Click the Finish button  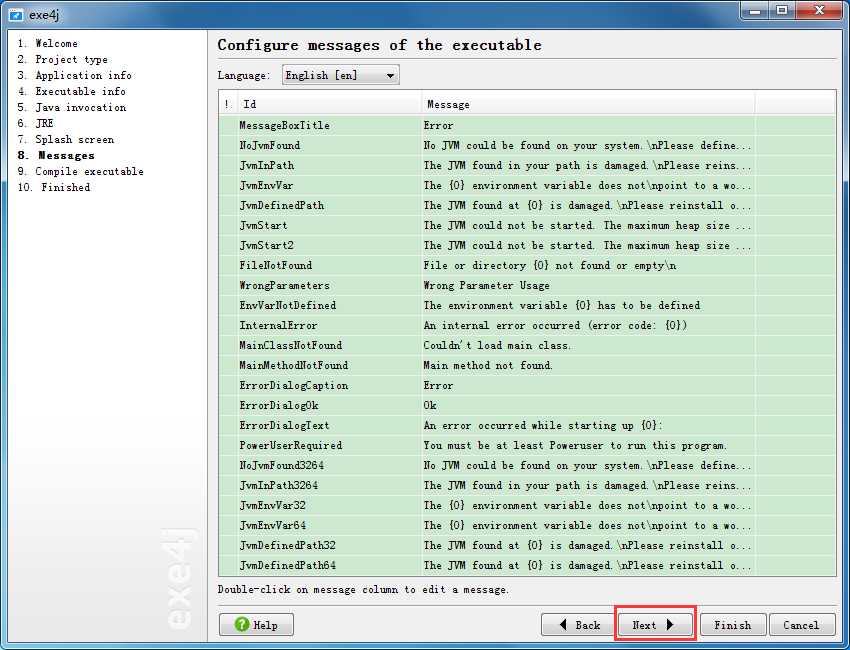coord(733,625)
